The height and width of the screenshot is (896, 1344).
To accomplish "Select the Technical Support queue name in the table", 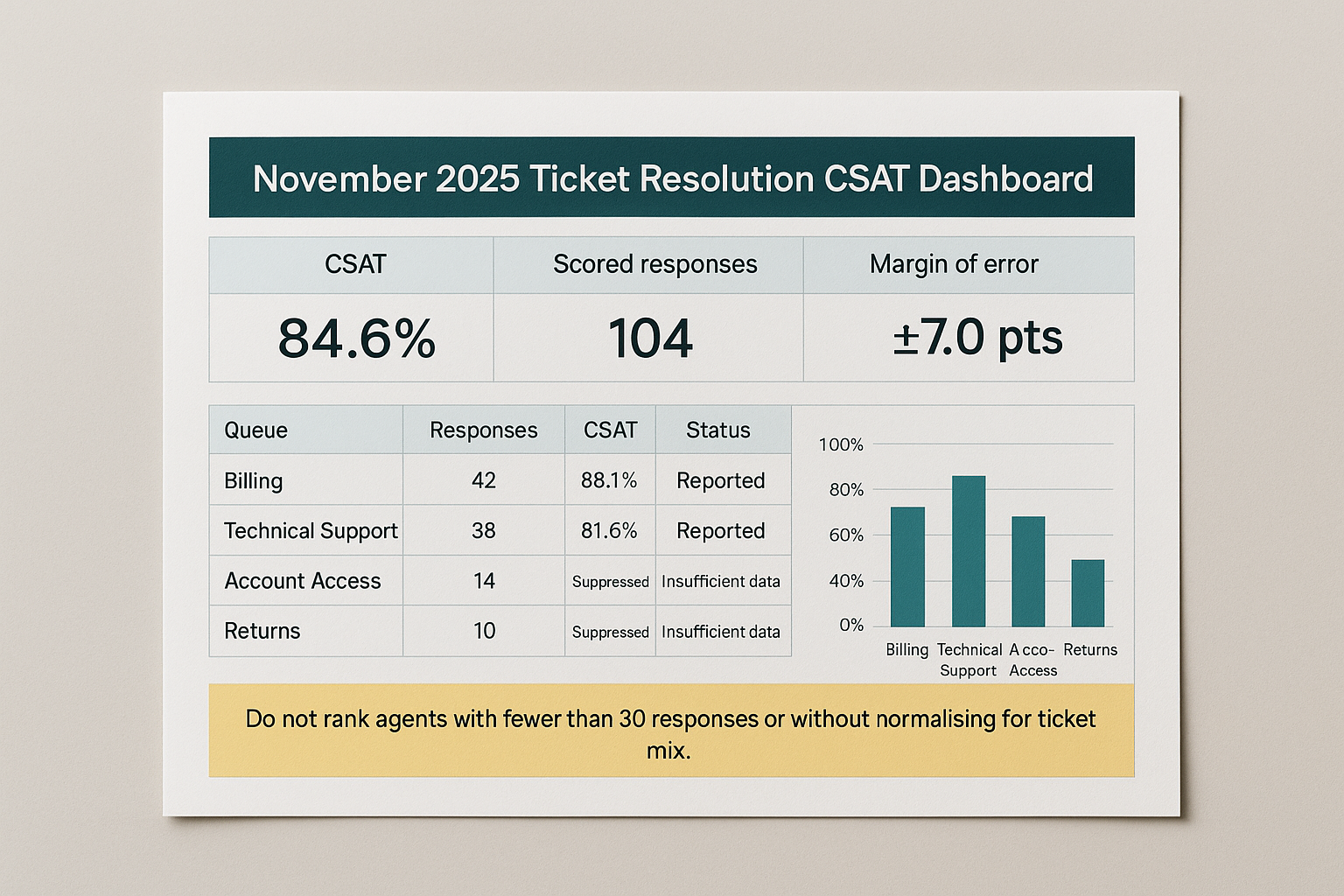I will 311,531.
